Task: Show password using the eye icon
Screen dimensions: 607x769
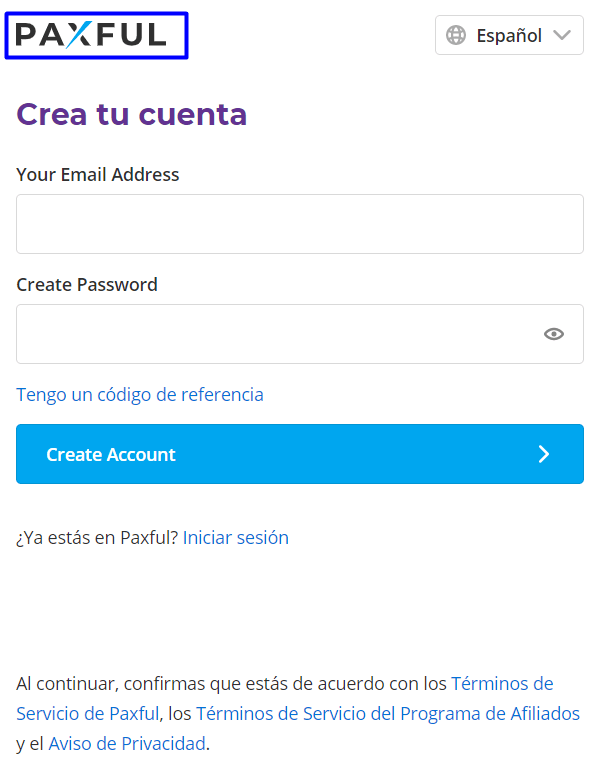Action: pyautogui.click(x=554, y=334)
